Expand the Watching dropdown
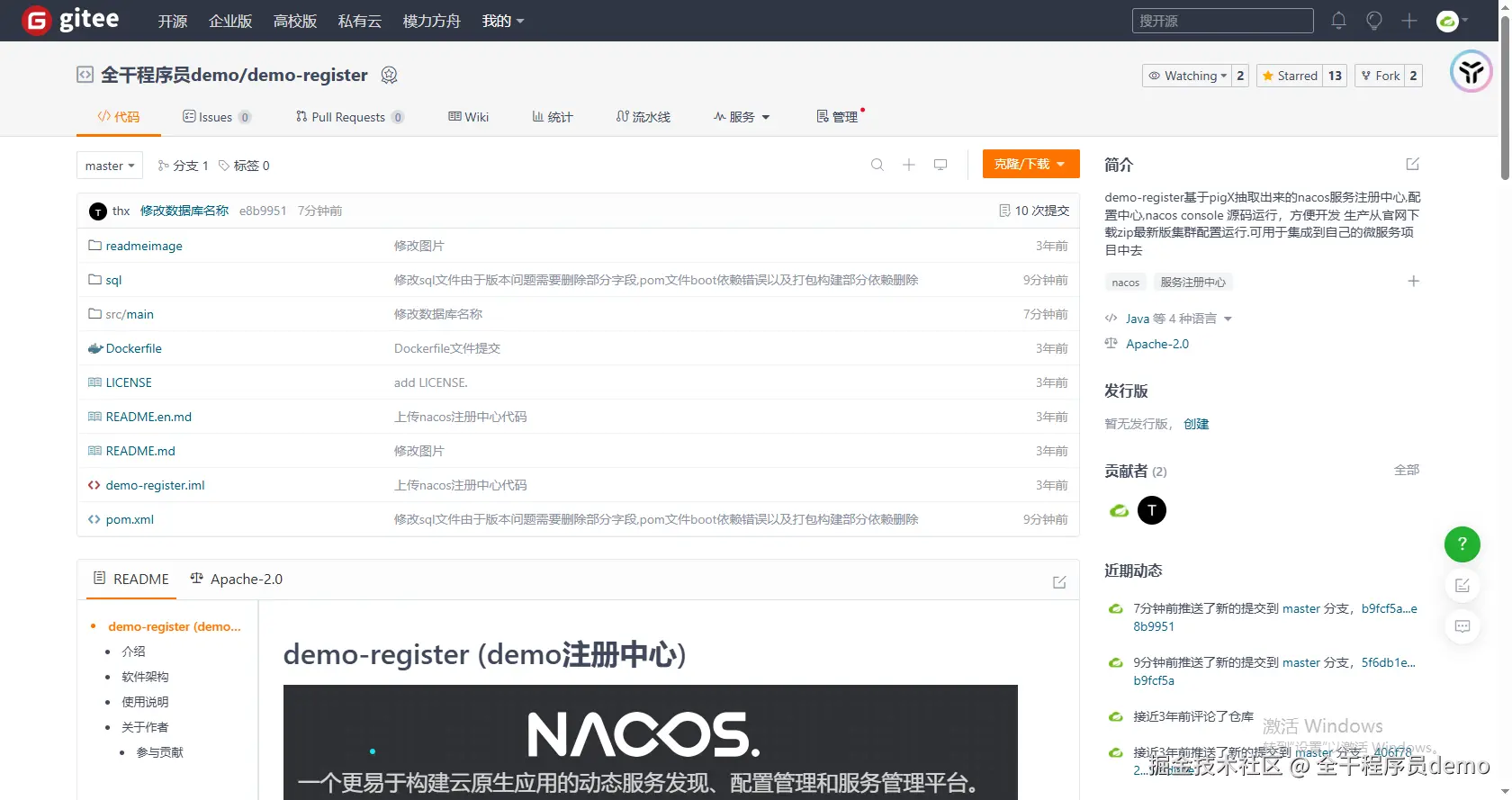Viewport: 1512px width, 800px height. (x=1187, y=76)
